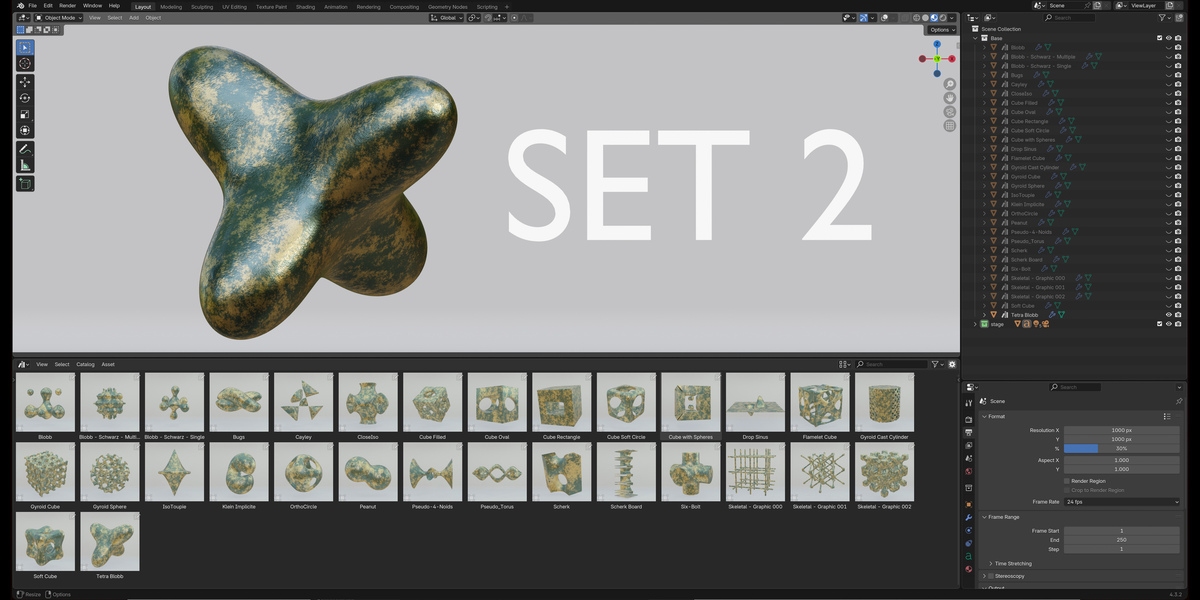Select the Rotate tool in toolbar

25,98
